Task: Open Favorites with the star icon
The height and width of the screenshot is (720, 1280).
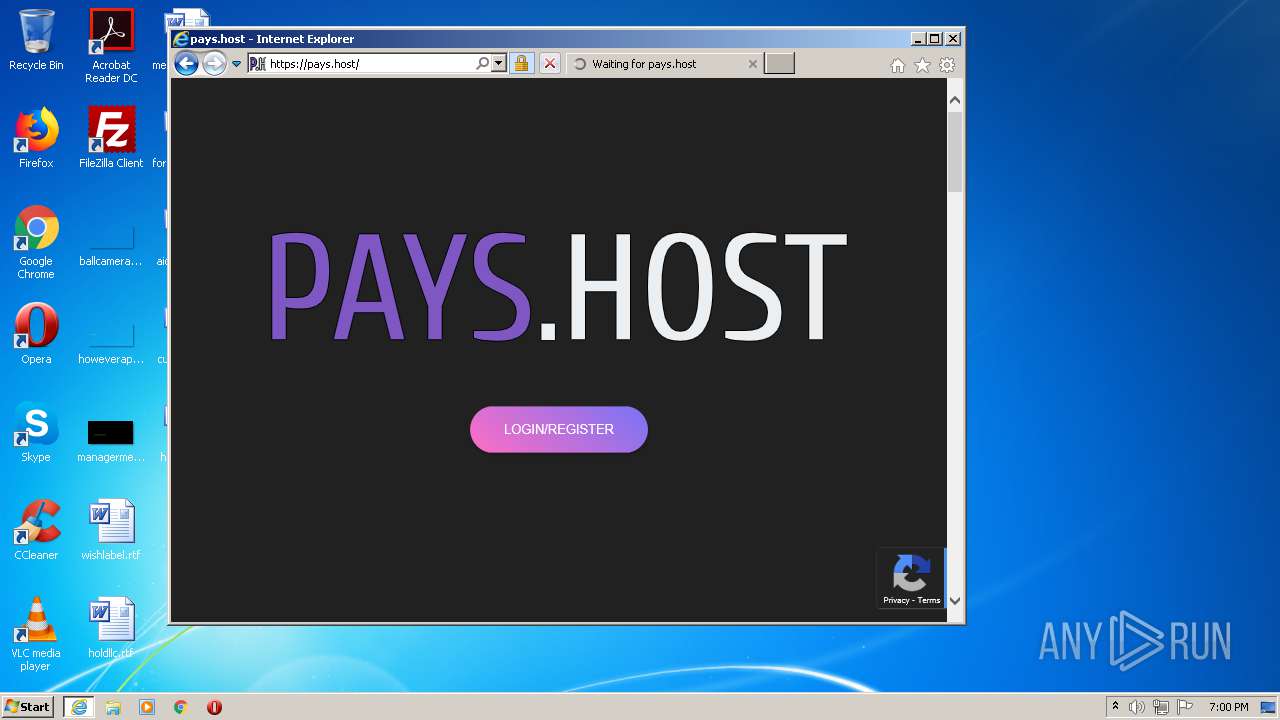Action: pyautogui.click(x=922, y=65)
